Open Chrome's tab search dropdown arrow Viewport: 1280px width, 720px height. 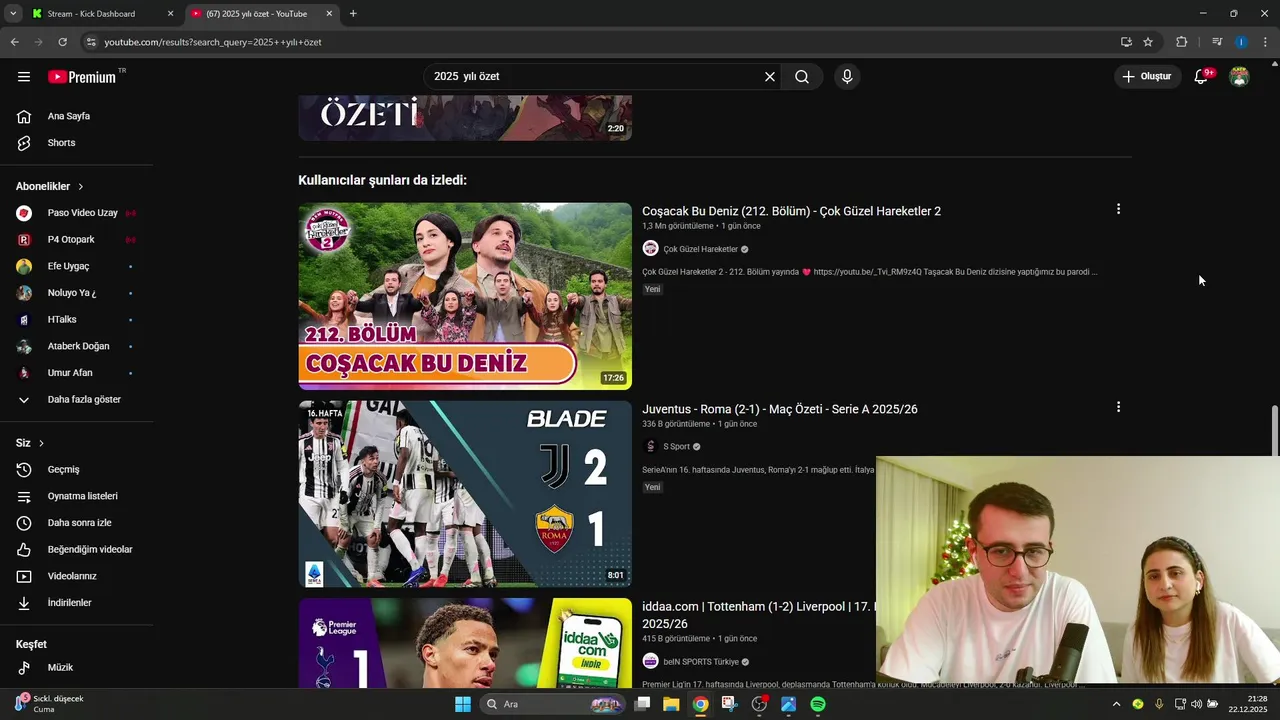coord(13,13)
